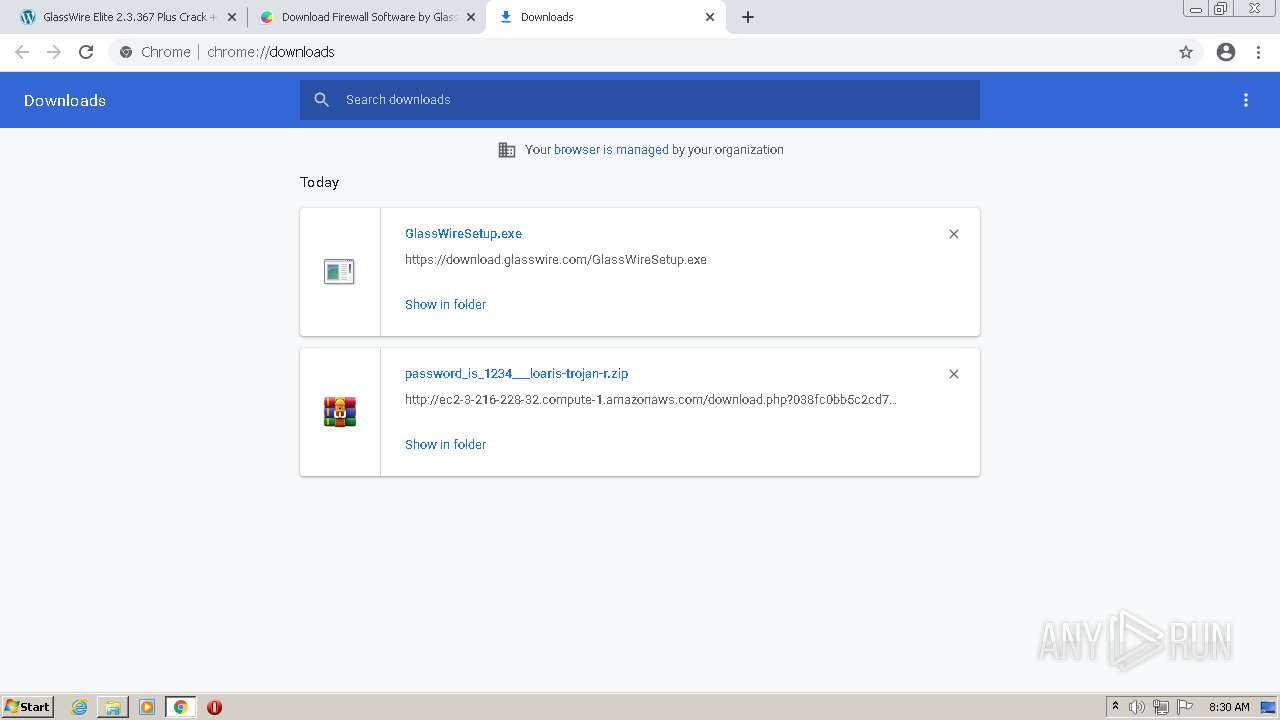Click the GlassWireSetup.exe file icon

point(339,271)
